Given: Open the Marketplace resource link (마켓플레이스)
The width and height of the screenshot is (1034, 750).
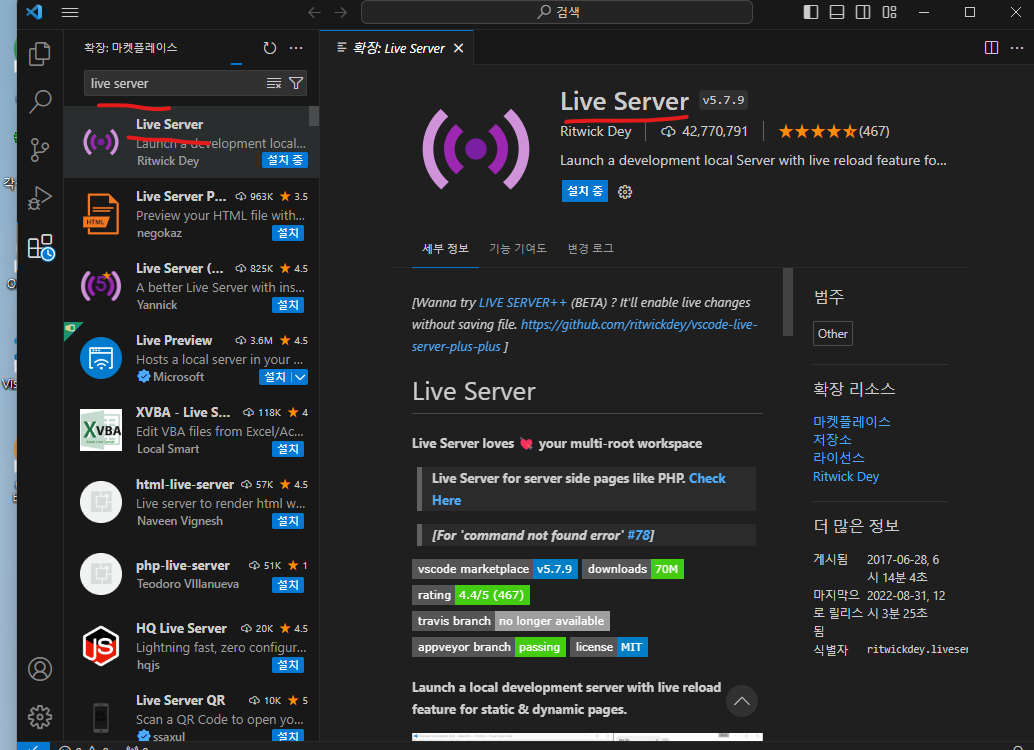Looking at the screenshot, I should click(x=851, y=422).
